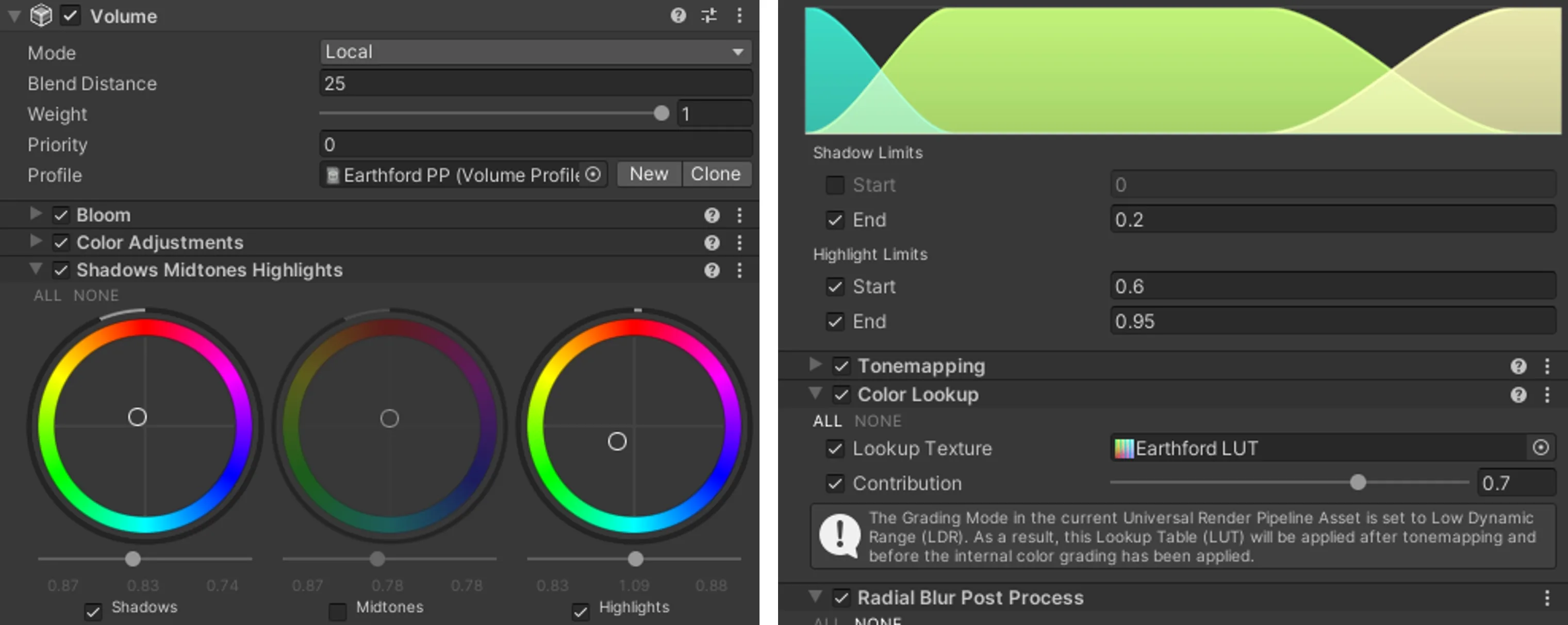Open the Mode dropdown set to Local
The height and width of the screenshot is (625, 1568).
536,52
